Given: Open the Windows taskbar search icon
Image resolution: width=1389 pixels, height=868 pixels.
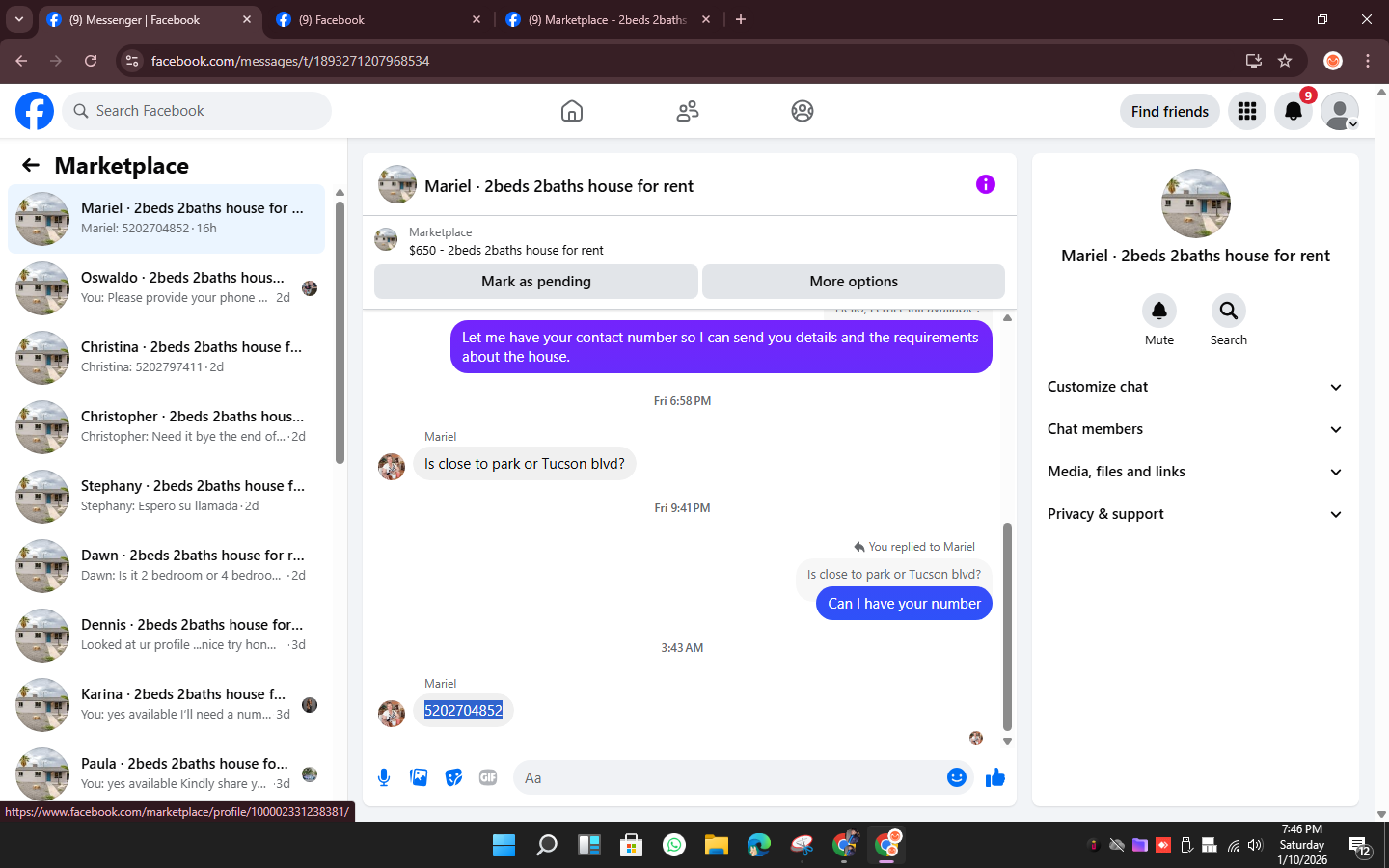Looking at the screenshot, I should click(547, 846).
